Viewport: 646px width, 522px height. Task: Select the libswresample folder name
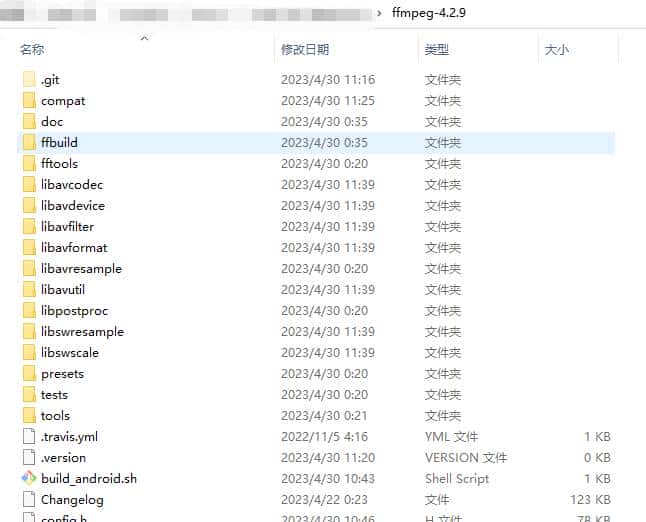pyautogui.click(x=82, y=332)
